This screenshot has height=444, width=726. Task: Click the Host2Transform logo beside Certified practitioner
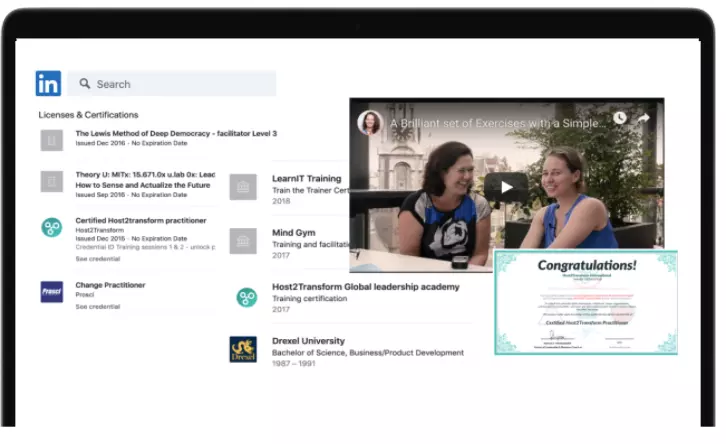point(52,228)
